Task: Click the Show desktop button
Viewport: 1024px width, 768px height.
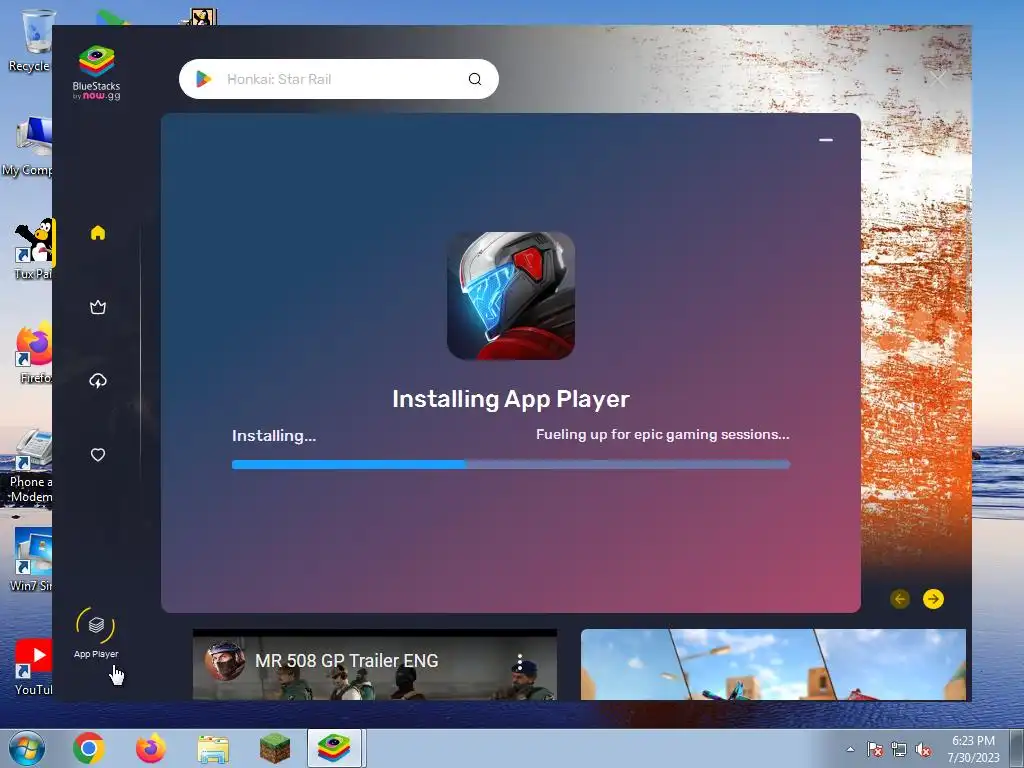Action: [x=1017, y=748]
